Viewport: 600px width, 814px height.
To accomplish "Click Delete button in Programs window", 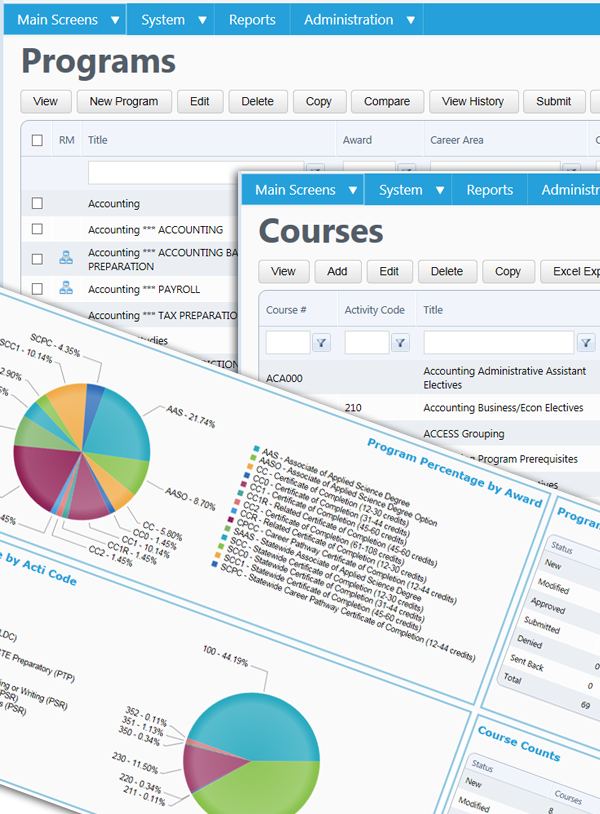I will point(257,101).
